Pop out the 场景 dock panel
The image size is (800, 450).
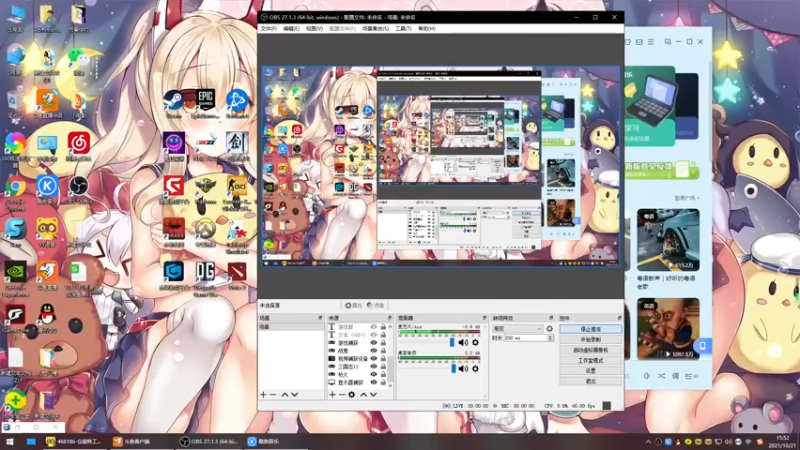(x=320, y=318)
